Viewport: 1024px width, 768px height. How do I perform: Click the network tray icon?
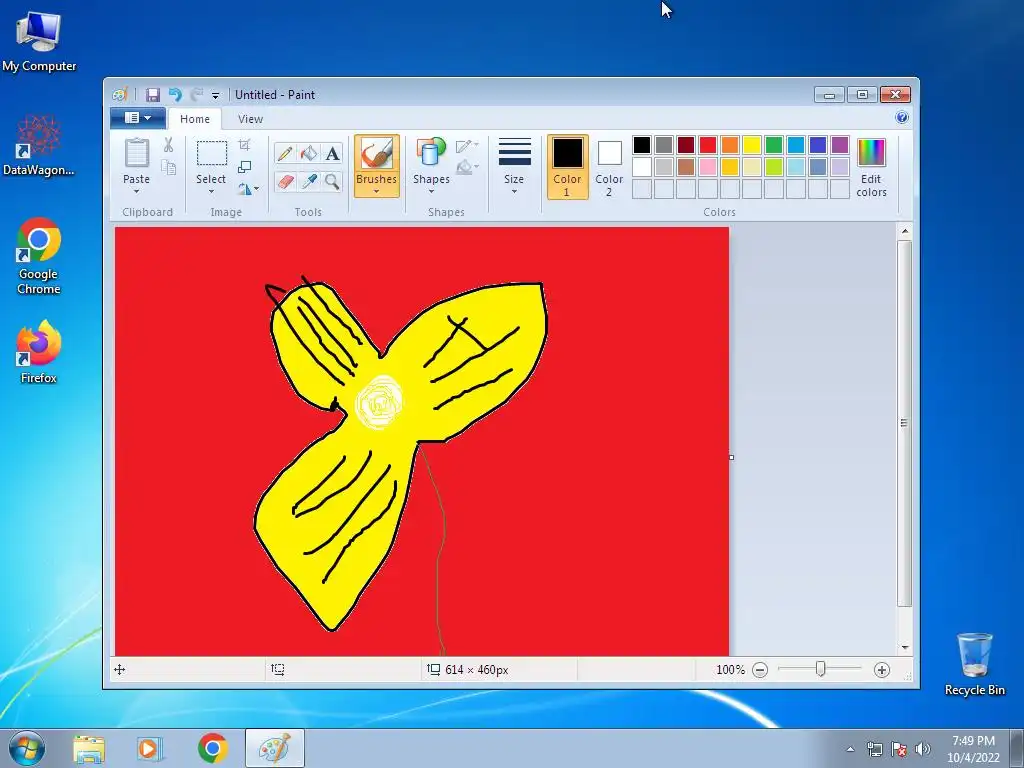[875, 749]
